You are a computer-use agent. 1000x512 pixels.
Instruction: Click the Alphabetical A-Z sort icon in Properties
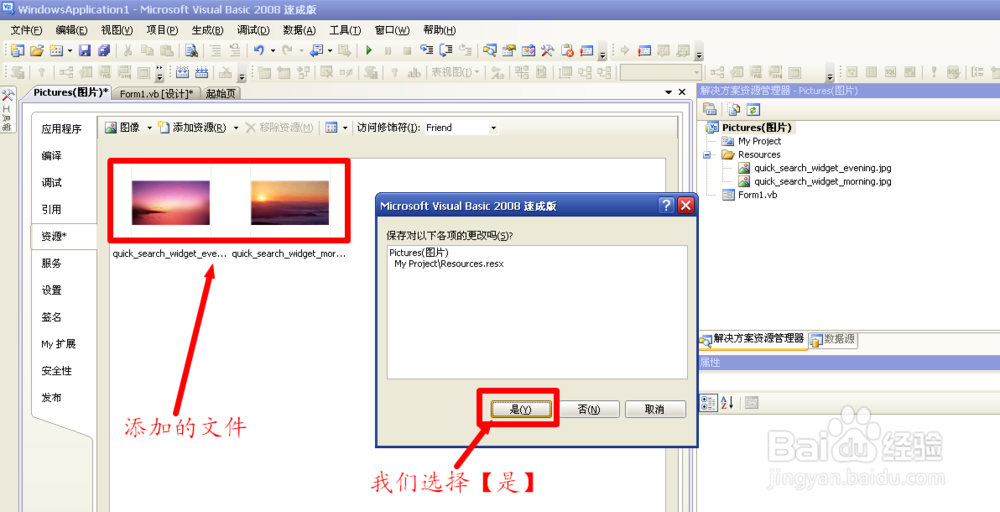tap(727, 403)
